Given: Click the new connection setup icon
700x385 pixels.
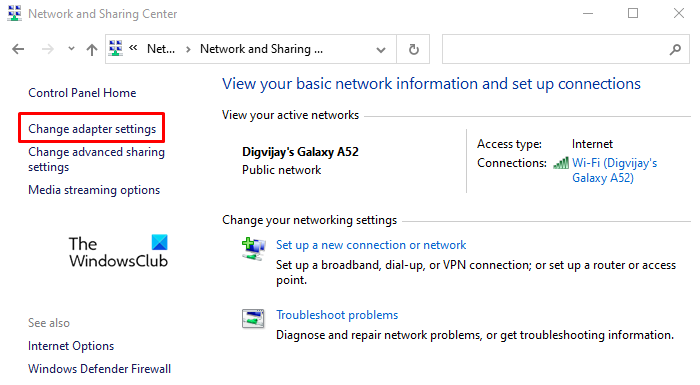Looking at the screenshot, I should [254, 249].
